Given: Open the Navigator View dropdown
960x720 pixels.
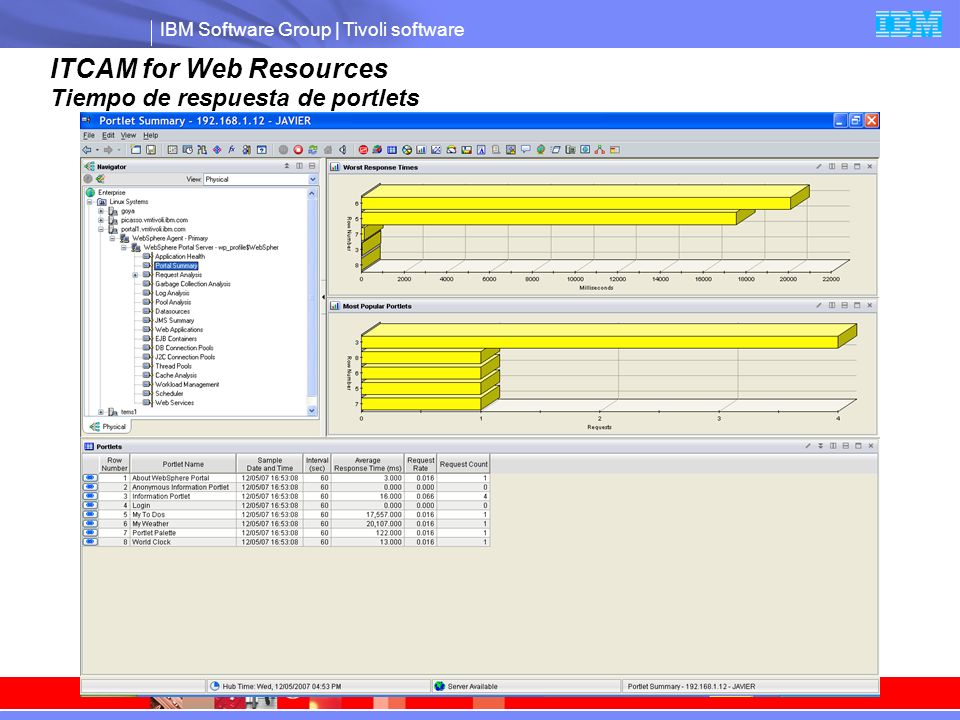Looking at the screenshot, I should tap(313, 179).
